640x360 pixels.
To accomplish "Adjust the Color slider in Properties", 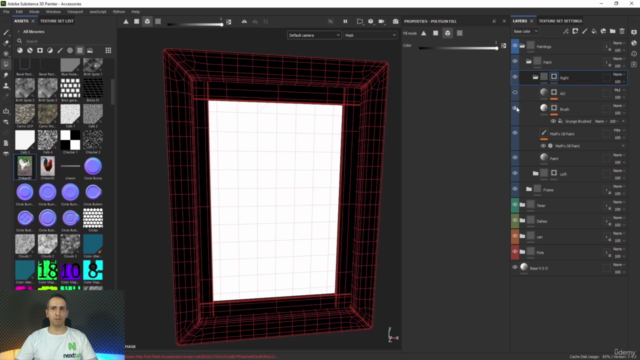I will tap(458, 48).
